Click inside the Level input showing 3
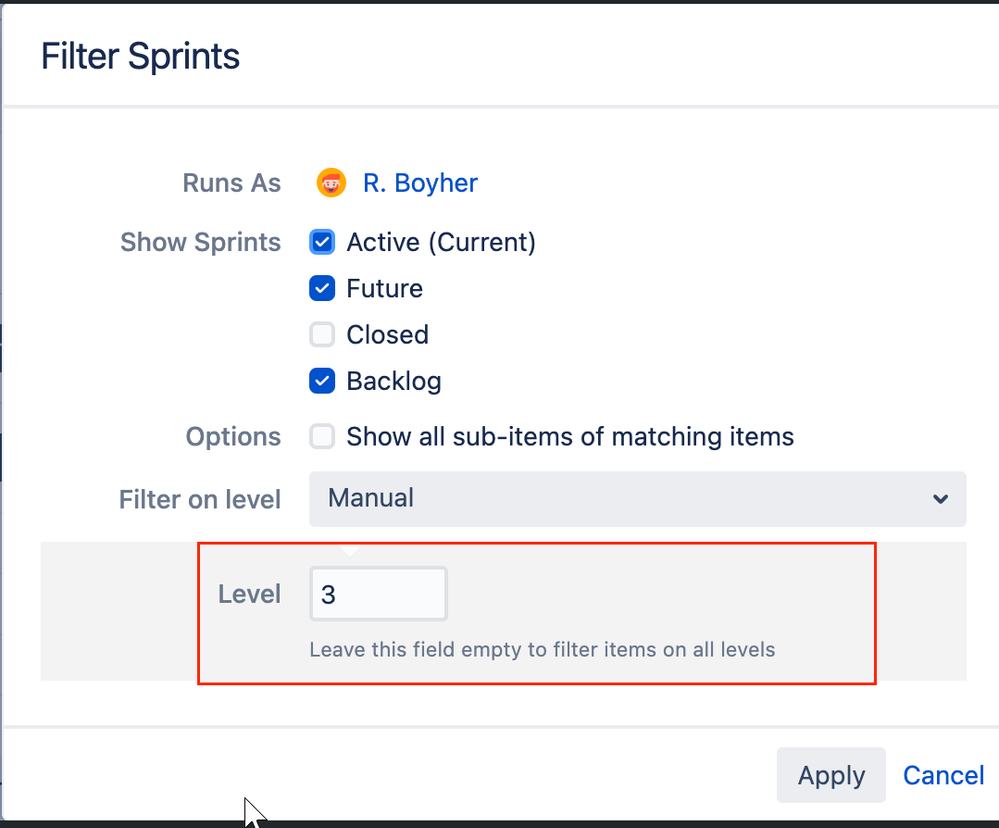999x828 pixels. 378,593
